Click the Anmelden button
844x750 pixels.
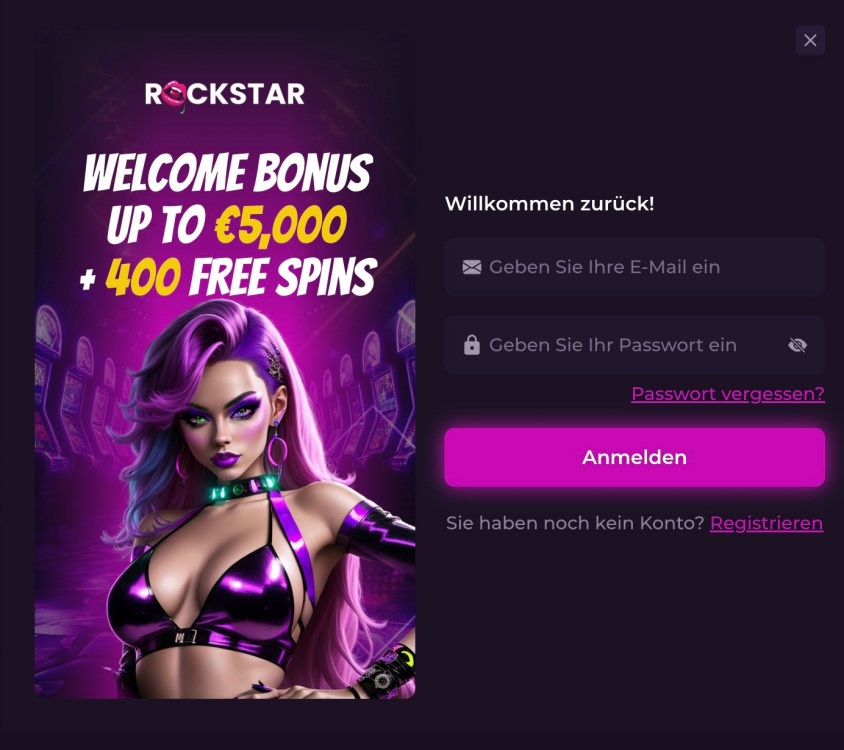(x=634, y=458)
